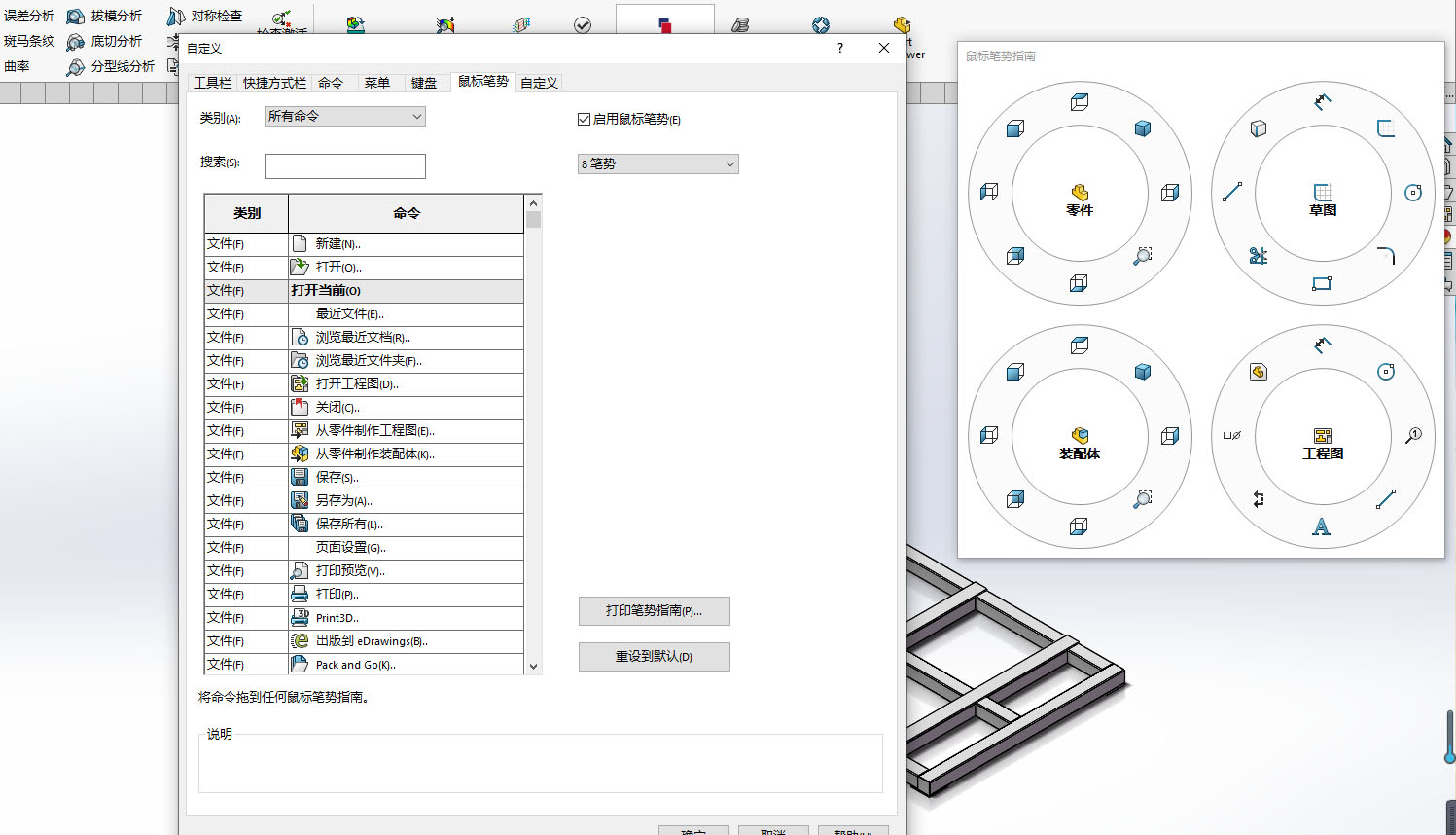Select Top view icon in 零件 gesture wheel
The height and width of the screenshot is (835, 1456).
tap(1080, 102)
